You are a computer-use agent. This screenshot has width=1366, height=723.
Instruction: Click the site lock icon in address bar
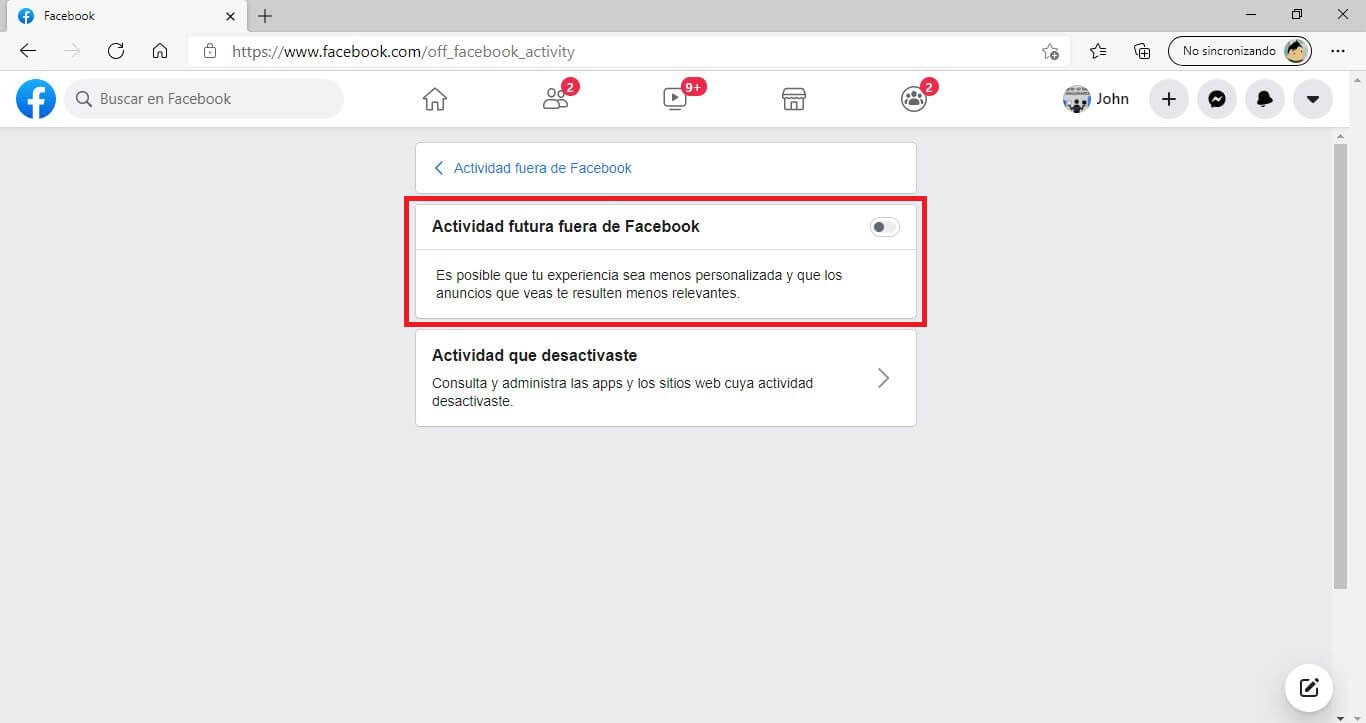coord(209,51)
